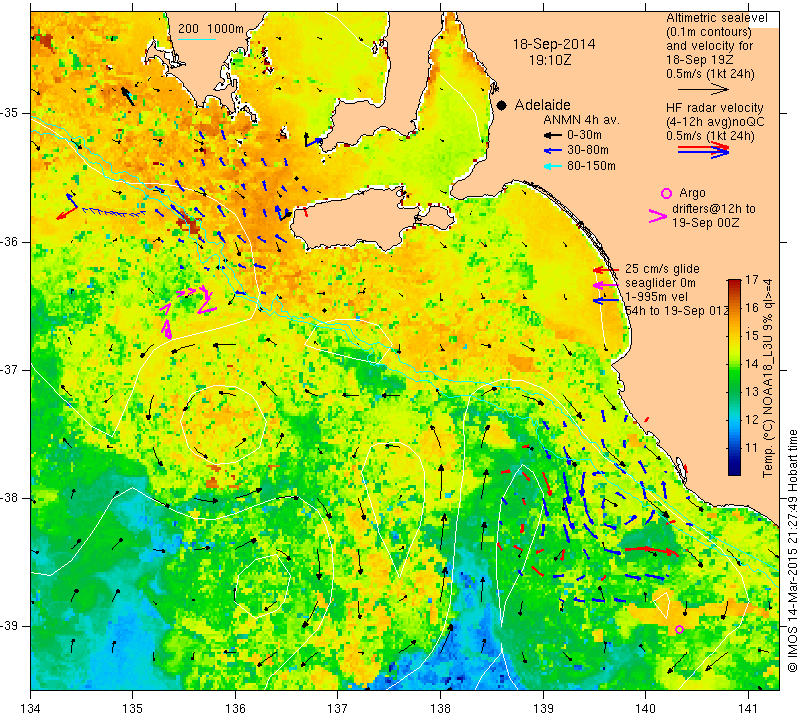Click the IMOS copyright timestamp text
Image resolution: width=800 pixels, height=720 pixels.
pos(792,552)
